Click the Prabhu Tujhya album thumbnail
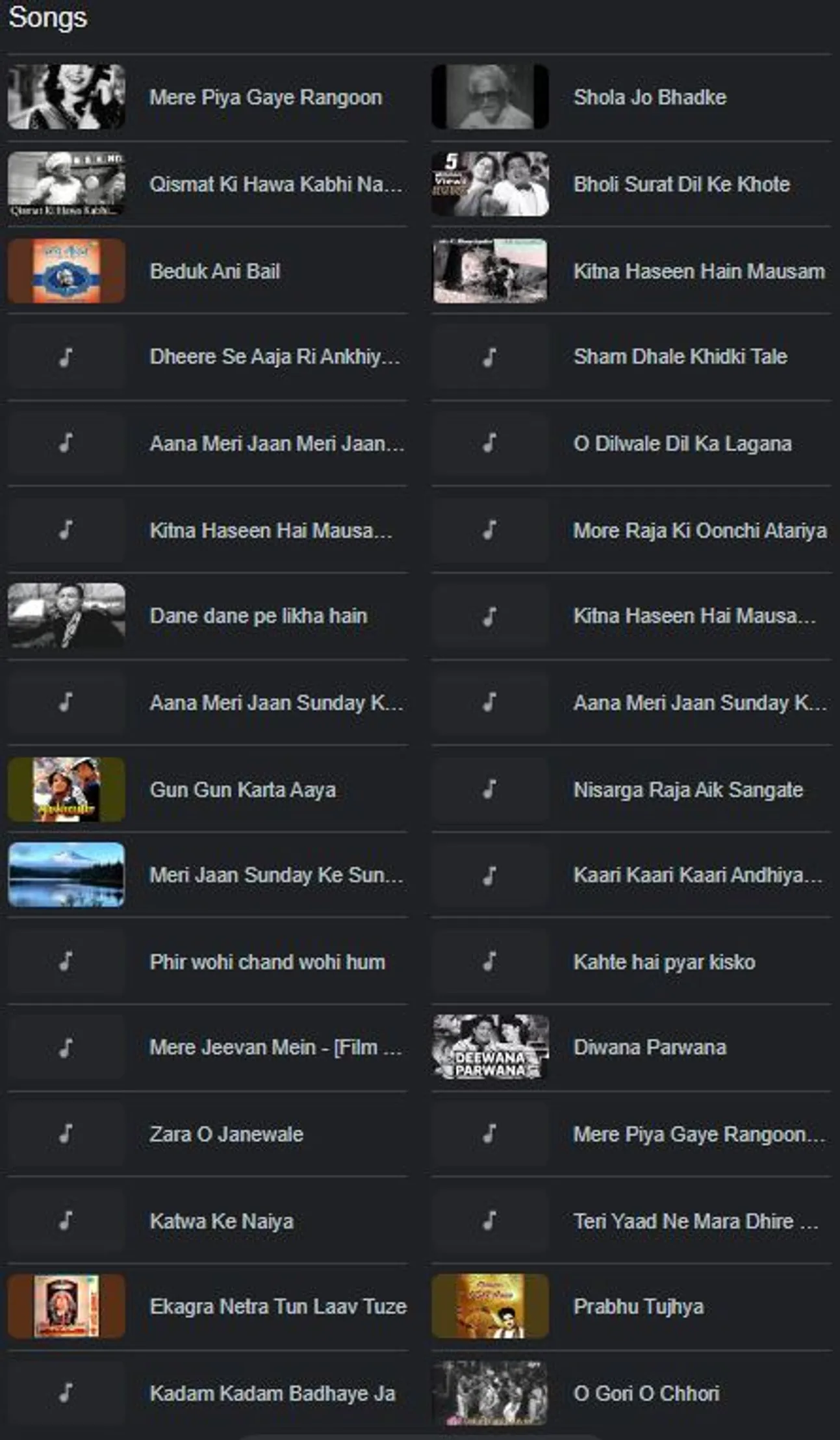Screen dimensions: 840x1440 pyautogui.click(x=490, y=1306)
